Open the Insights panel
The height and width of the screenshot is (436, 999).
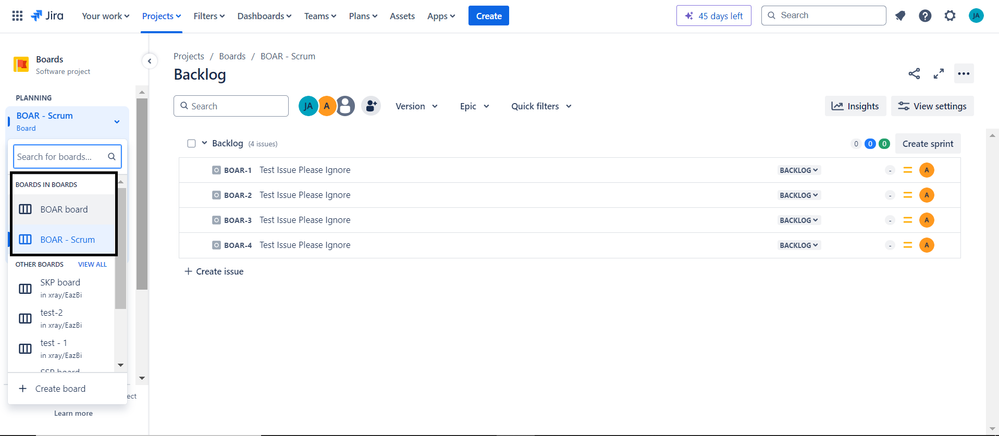pos(856,106)
